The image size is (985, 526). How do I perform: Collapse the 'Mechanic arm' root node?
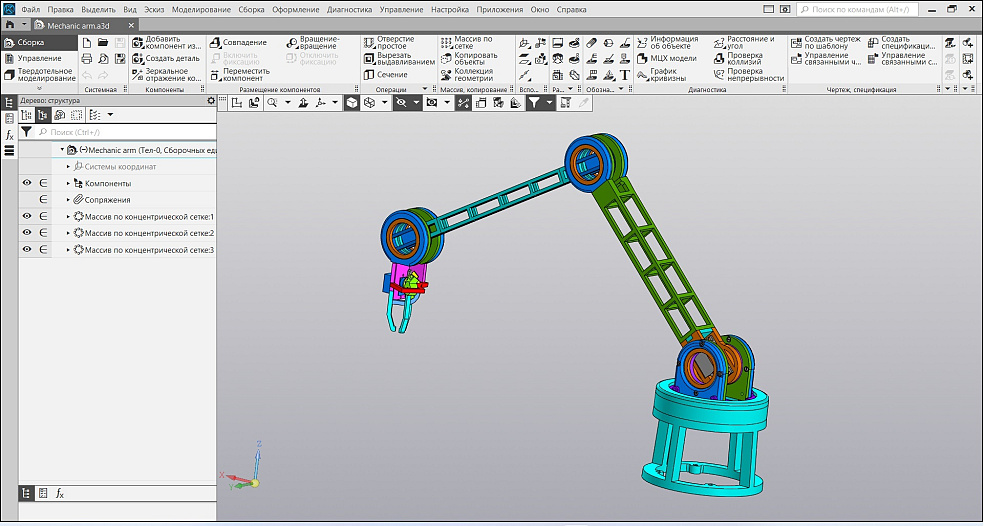[61, 150]
